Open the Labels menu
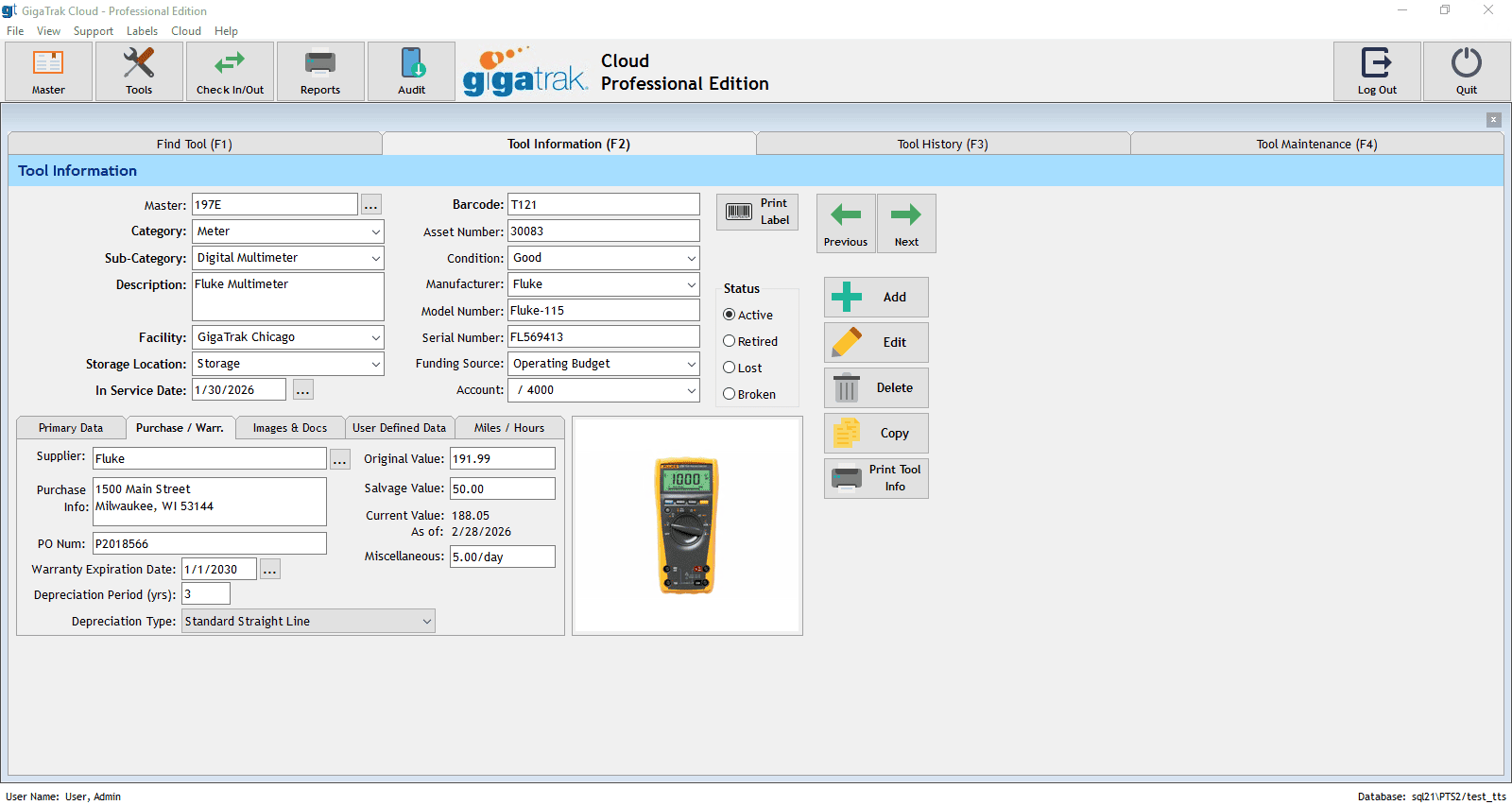 (x=142, y=31)
